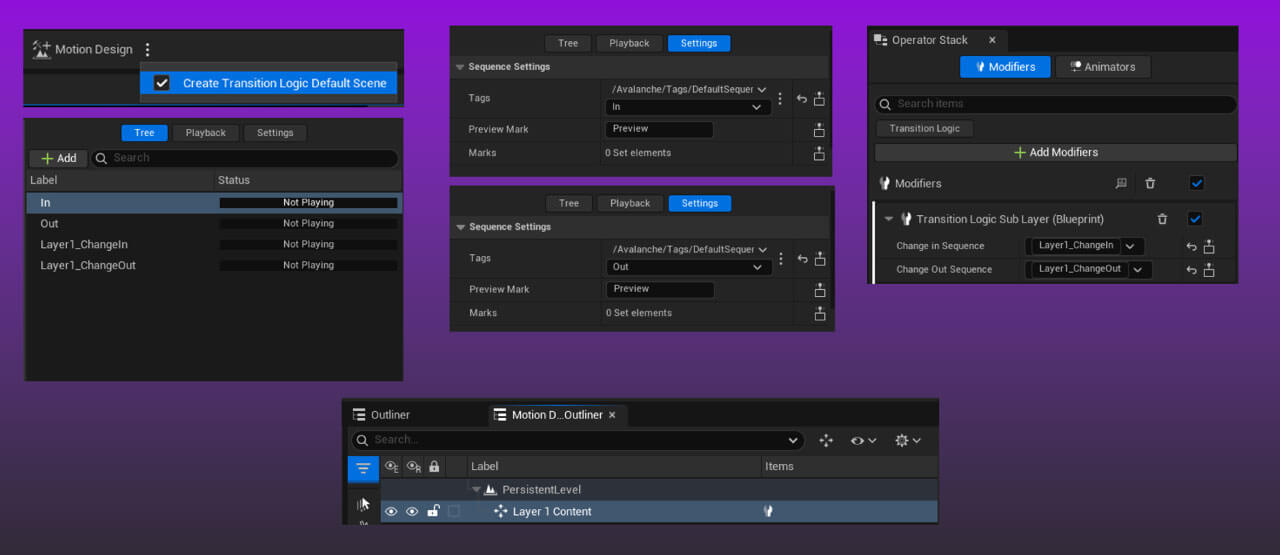Reset Tags to default in the In-tagged settings panel
Viewport: 1280px width, 555px height.
click(x=802, y=99)
